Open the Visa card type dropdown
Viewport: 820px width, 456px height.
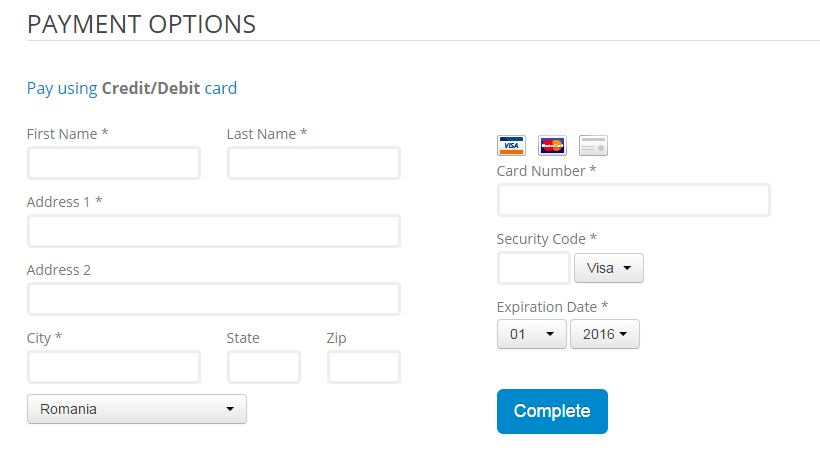[x=609, y=268]
